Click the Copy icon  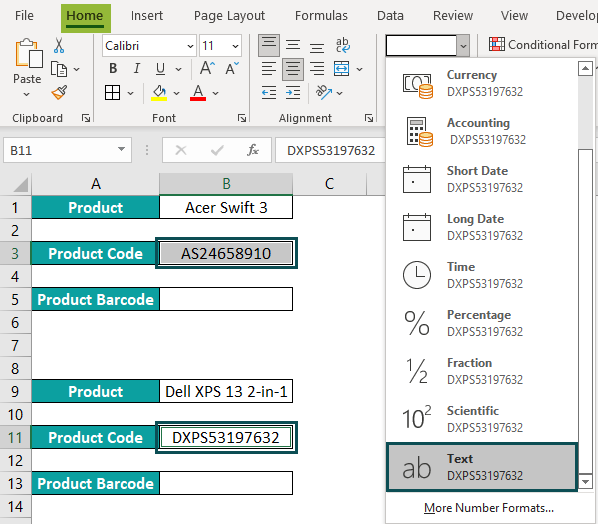coord(59,69)
